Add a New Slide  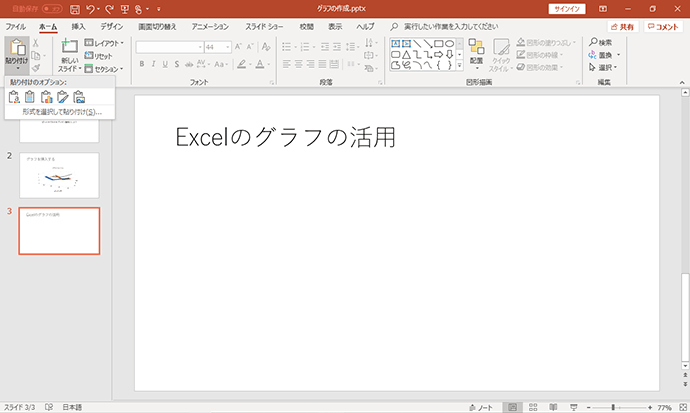pyautogui.click(x=70, y=55)
